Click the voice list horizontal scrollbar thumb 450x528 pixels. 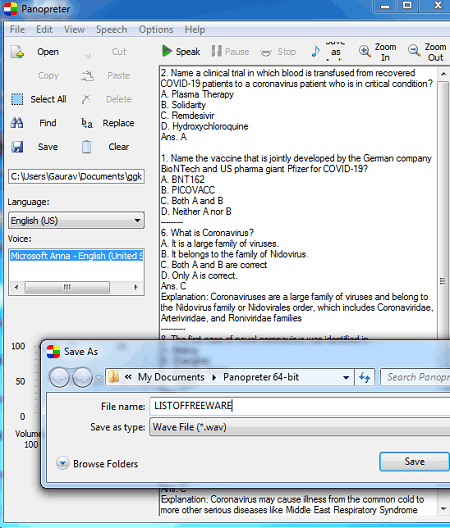click(67, 287)
